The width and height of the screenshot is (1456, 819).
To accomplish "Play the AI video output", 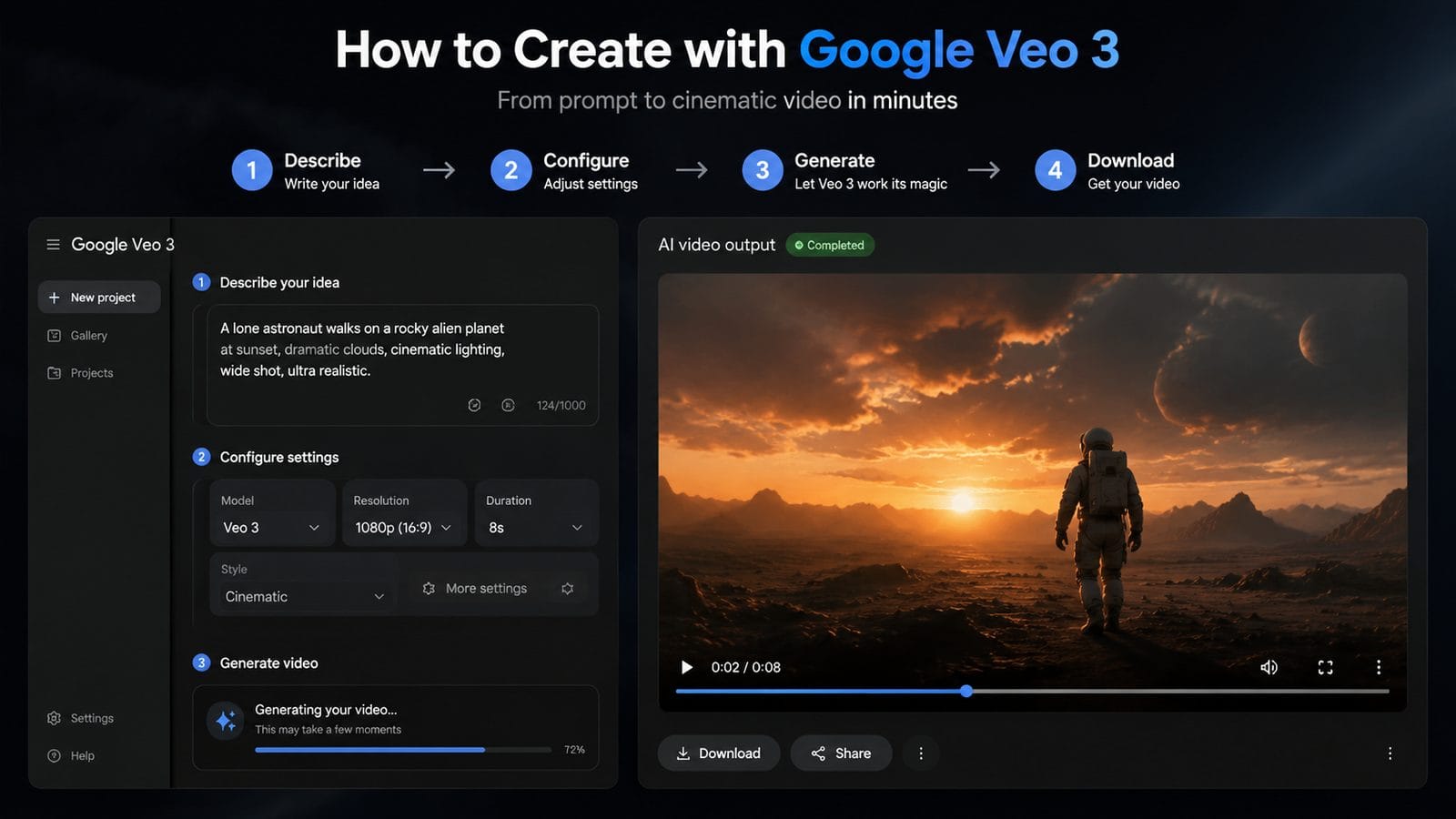I will [x=687, y=667].
